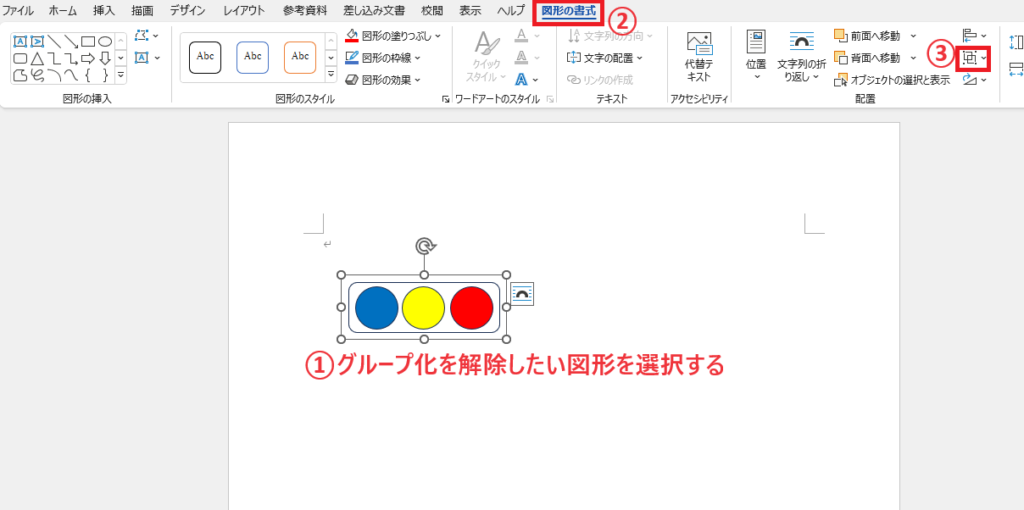The width and height of the screenshot is (1024, 510).
Task: Click the rotation handle above the shape group
Action: [x=425, y=246]
